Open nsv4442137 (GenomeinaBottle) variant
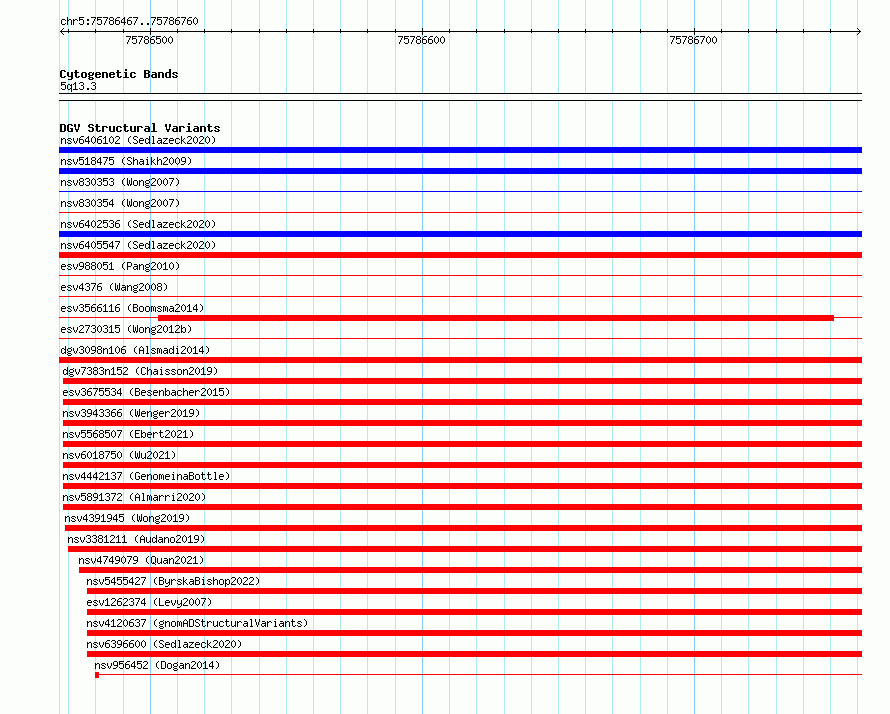This screenshot has width=890, height=714. point(146,476)
